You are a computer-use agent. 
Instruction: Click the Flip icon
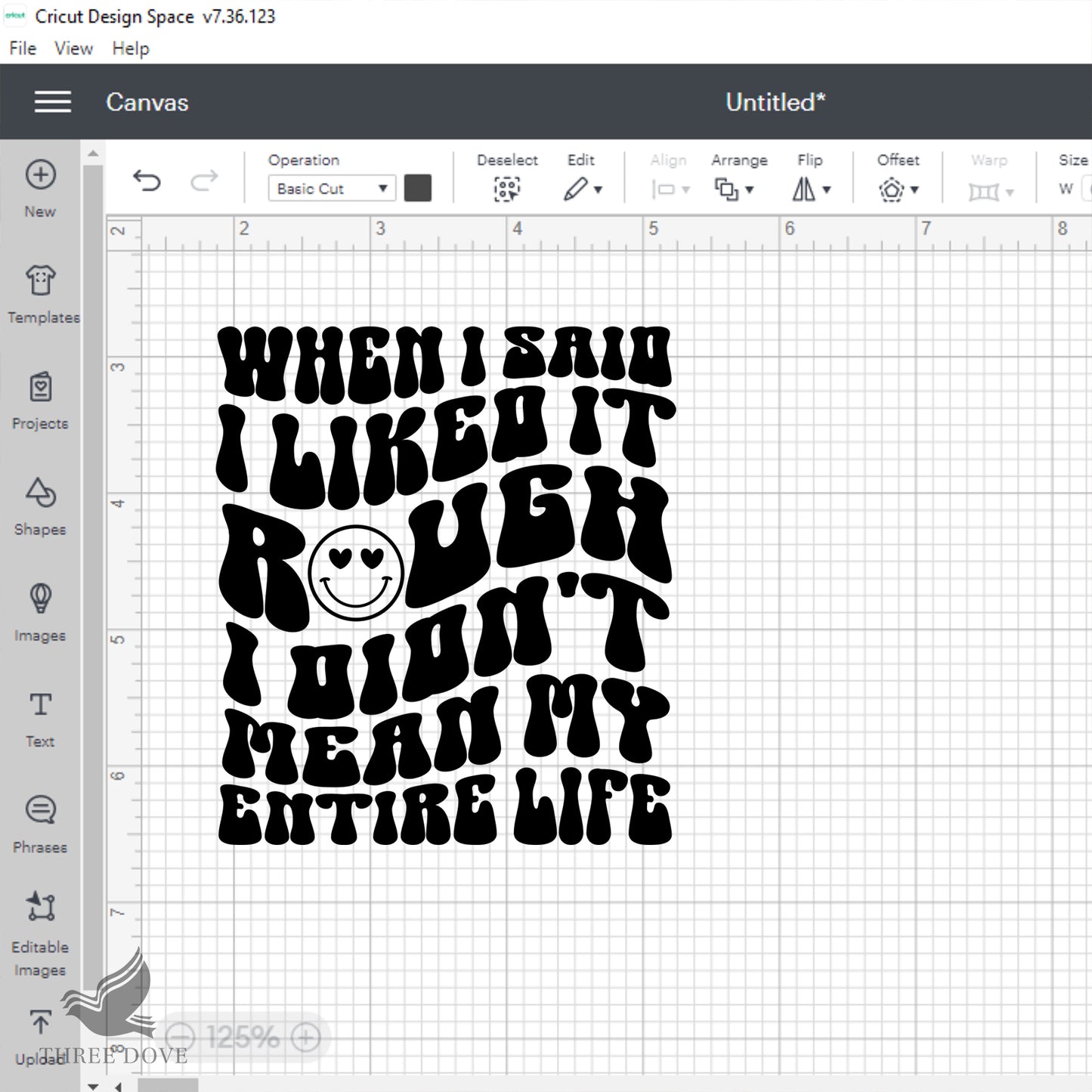pos(803,189)
